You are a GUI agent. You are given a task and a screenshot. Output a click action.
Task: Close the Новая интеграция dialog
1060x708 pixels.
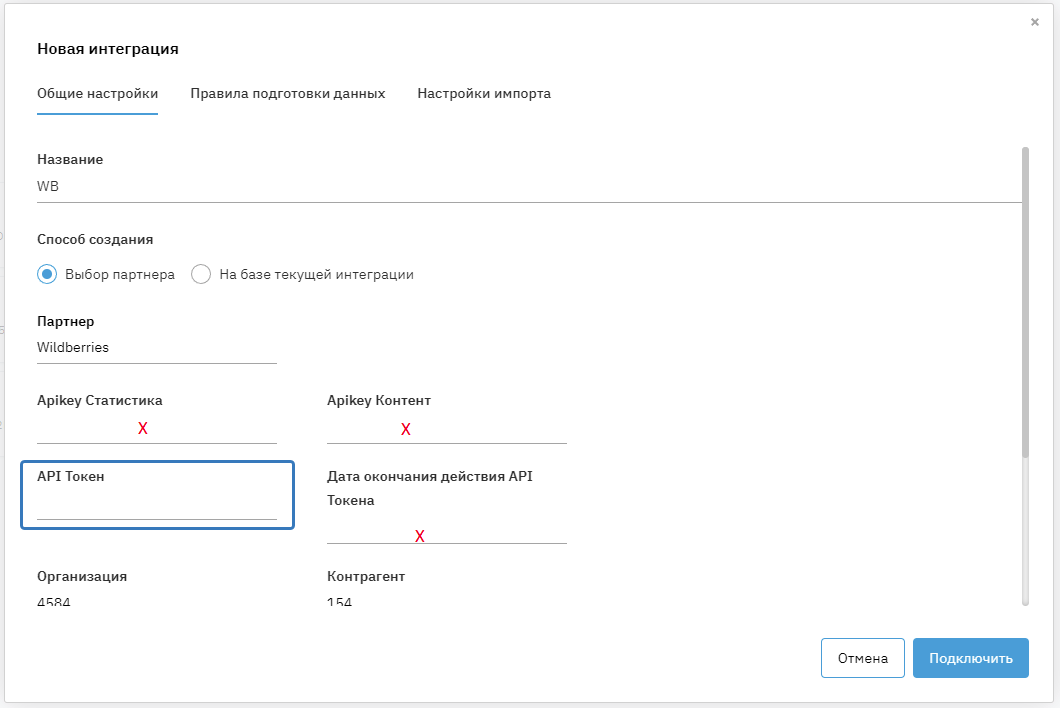1034,22
